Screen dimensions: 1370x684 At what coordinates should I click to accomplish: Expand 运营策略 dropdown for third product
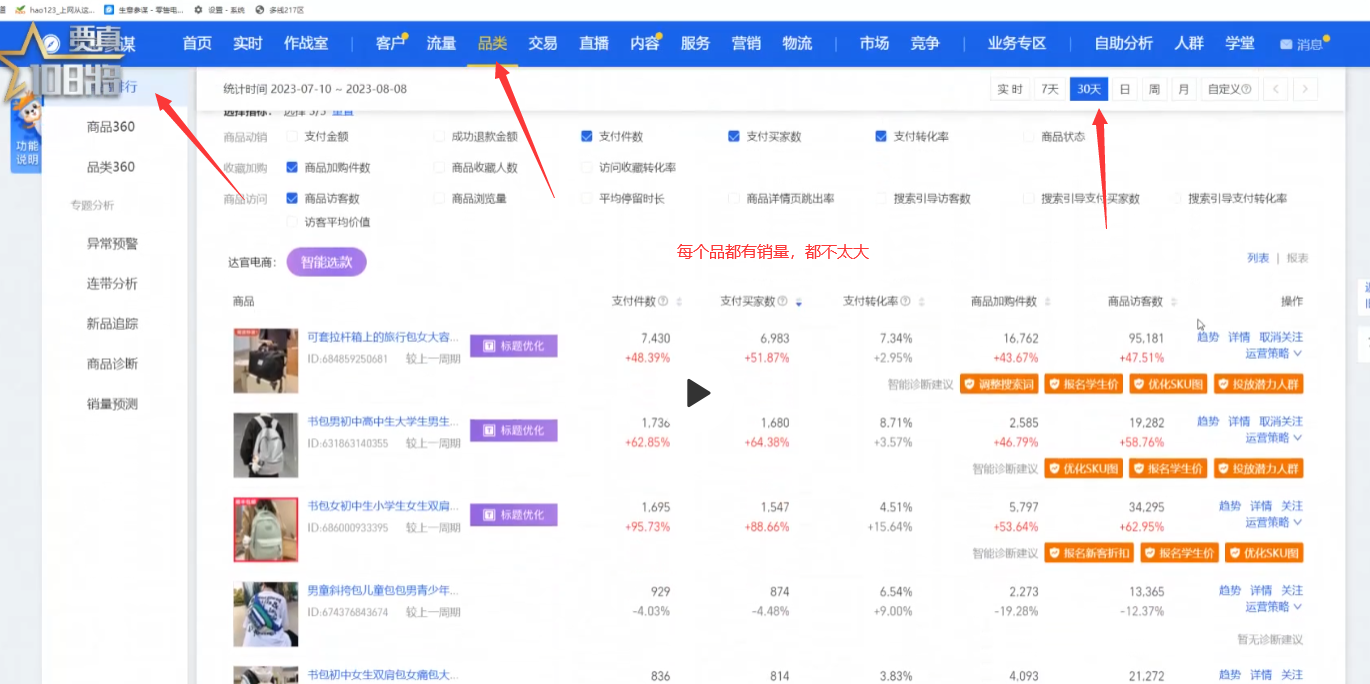[x=1273, y=522]
